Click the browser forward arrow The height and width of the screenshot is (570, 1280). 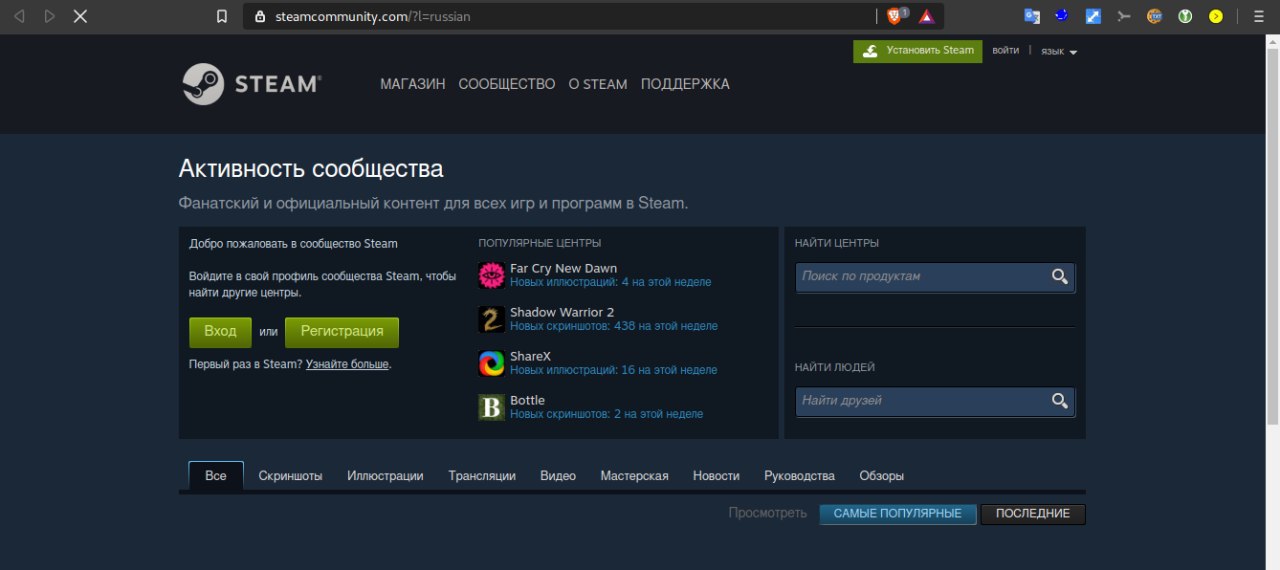click(49, 16)
